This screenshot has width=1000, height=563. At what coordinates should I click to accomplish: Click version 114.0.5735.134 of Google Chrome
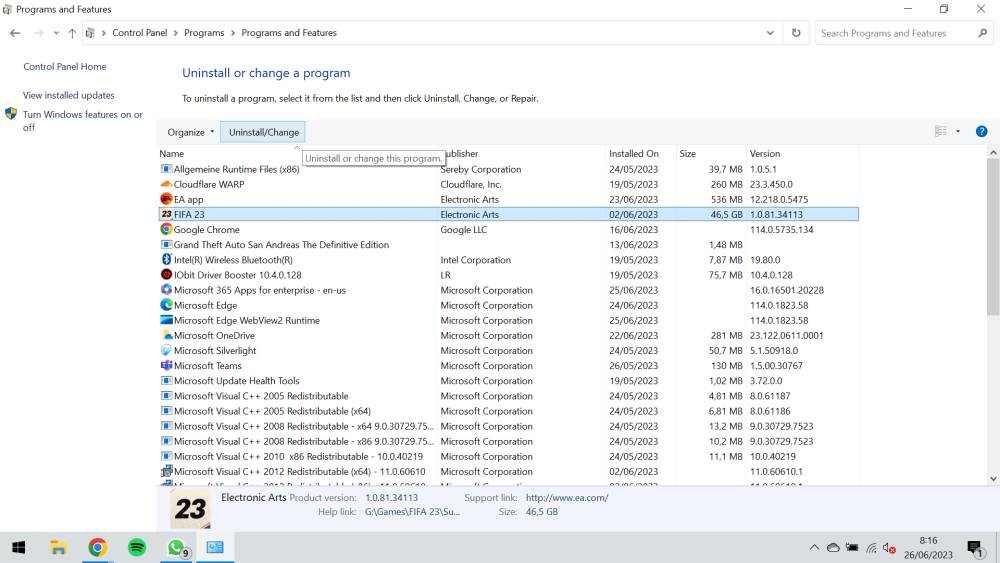point(781,230)
